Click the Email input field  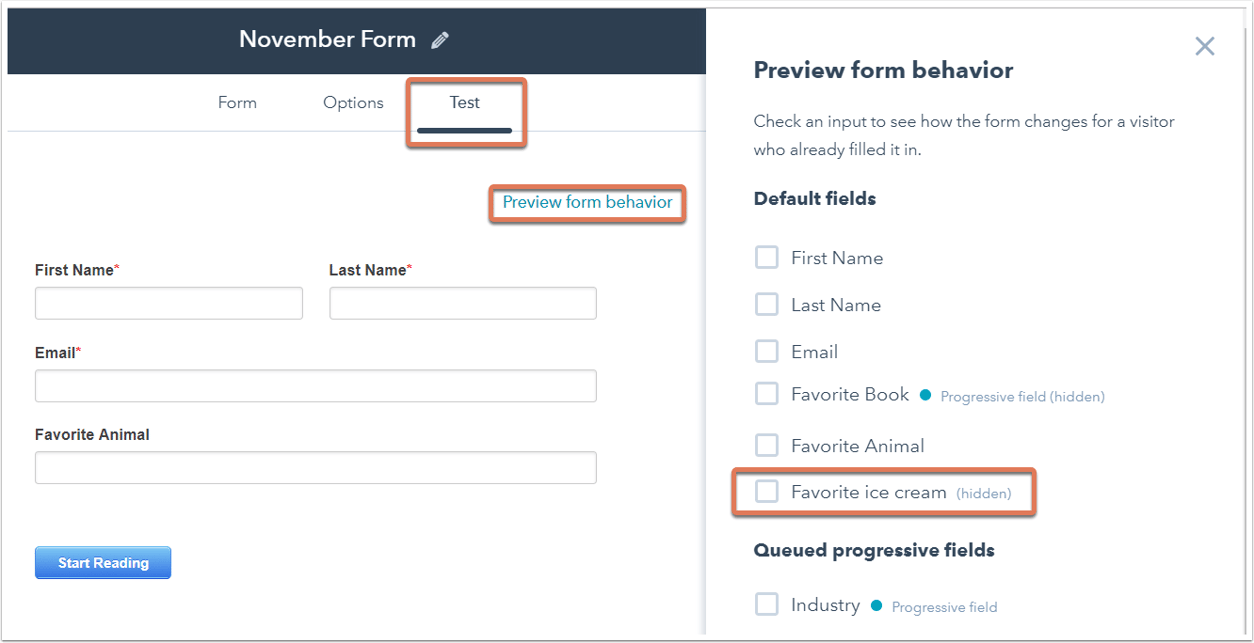pos(316,386)
